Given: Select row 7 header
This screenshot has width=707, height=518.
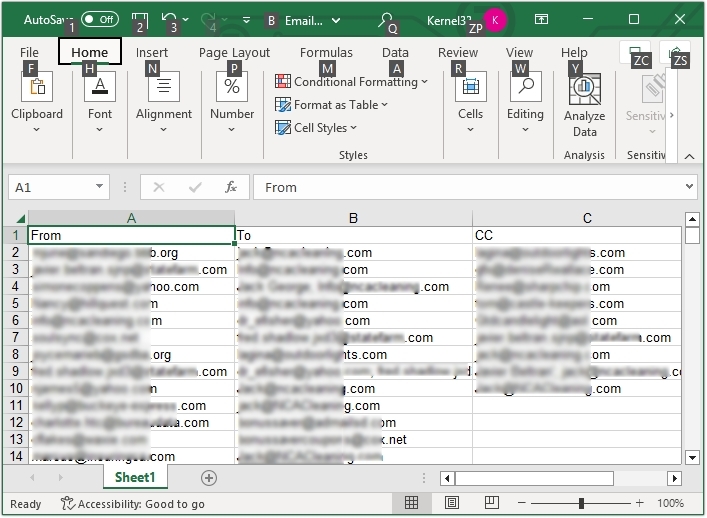Looking at the screenshot, I should point(16,337).
